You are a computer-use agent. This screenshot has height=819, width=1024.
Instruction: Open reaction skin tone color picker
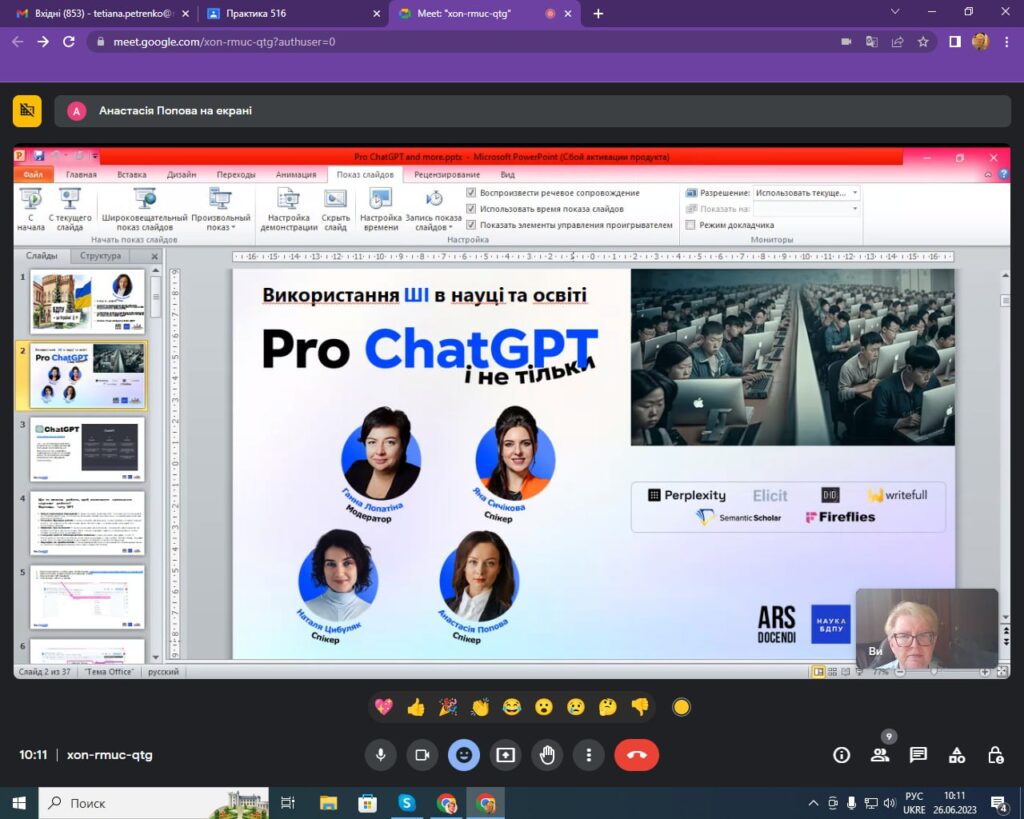click(681, 707)
